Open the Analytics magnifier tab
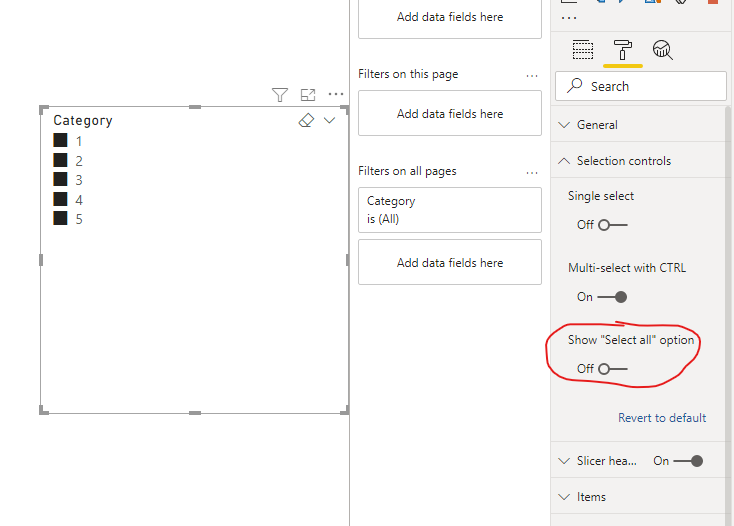Screen dimensions: 734x526 pos(662,50)
